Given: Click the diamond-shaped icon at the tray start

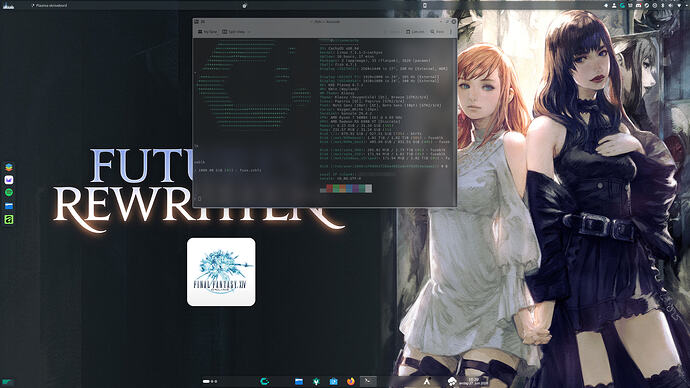Looking at the screenshot, I should (606, 5).
